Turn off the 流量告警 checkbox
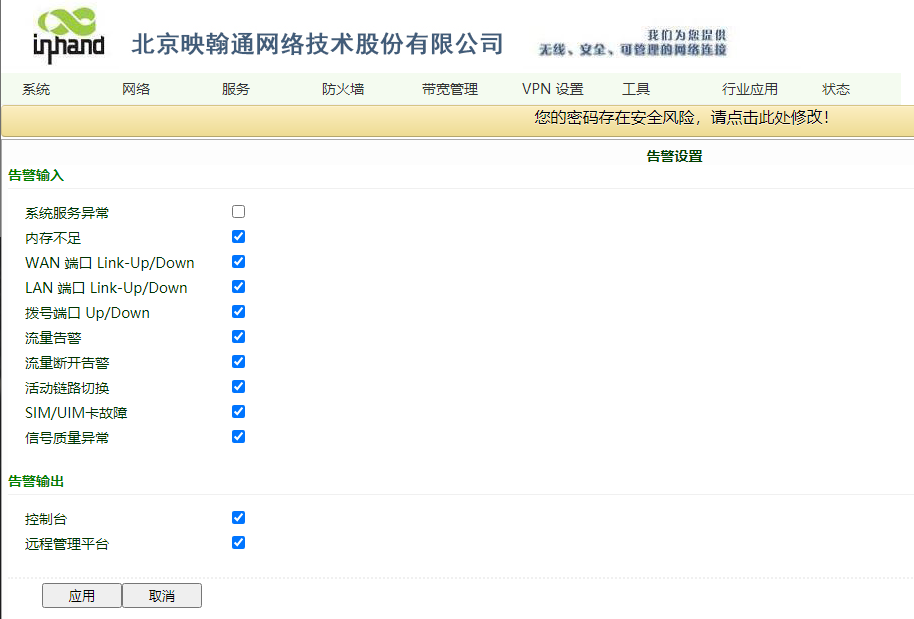914x619 pixels. (x=237, y=337)
